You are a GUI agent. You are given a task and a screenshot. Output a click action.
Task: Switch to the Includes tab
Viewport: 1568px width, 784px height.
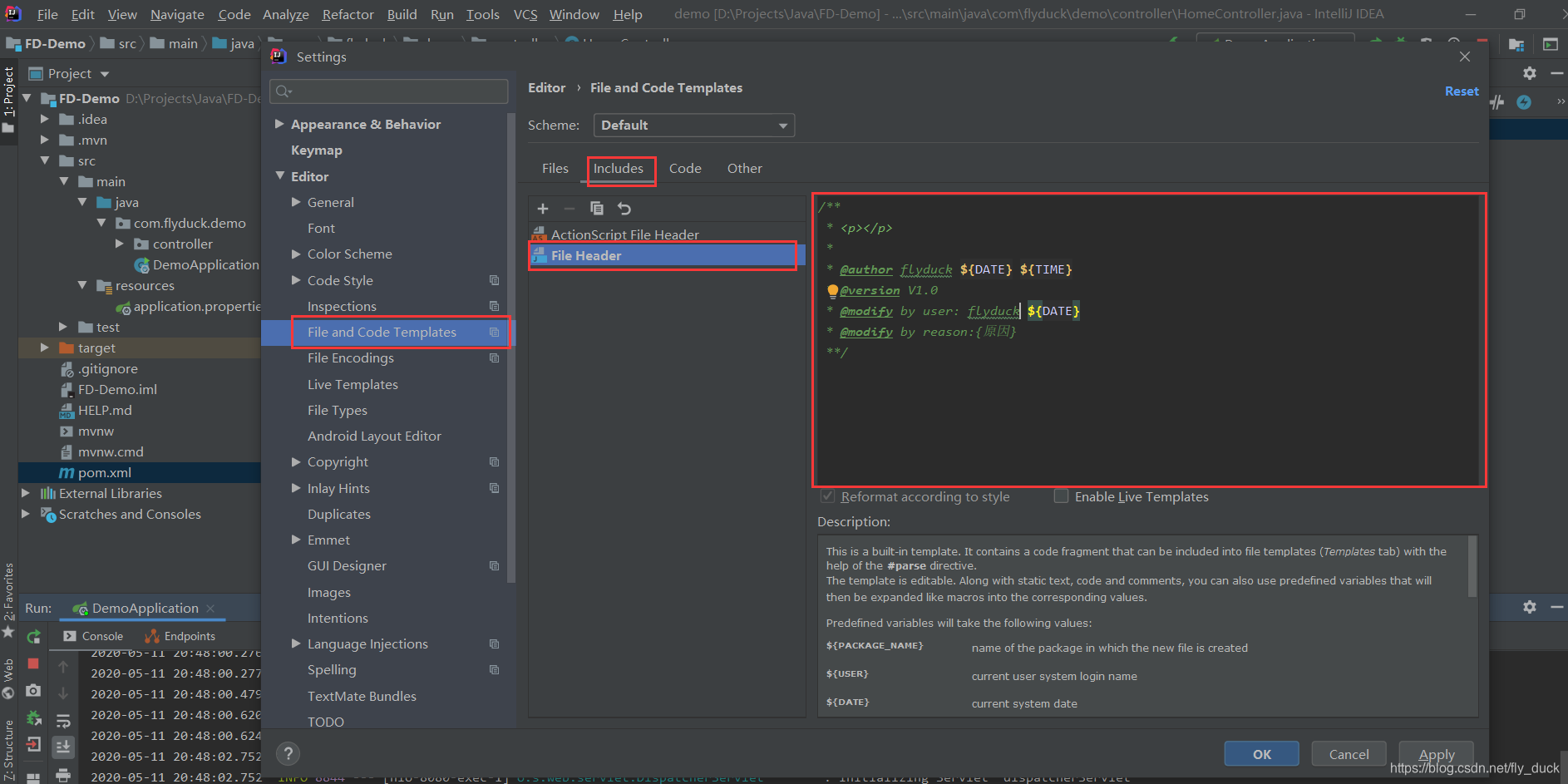(x=619, y=169)
